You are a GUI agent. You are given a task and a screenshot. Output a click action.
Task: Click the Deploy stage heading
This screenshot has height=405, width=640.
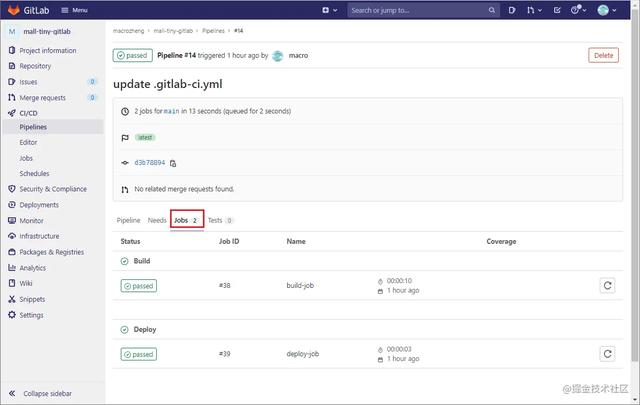(x=145, y=329)
